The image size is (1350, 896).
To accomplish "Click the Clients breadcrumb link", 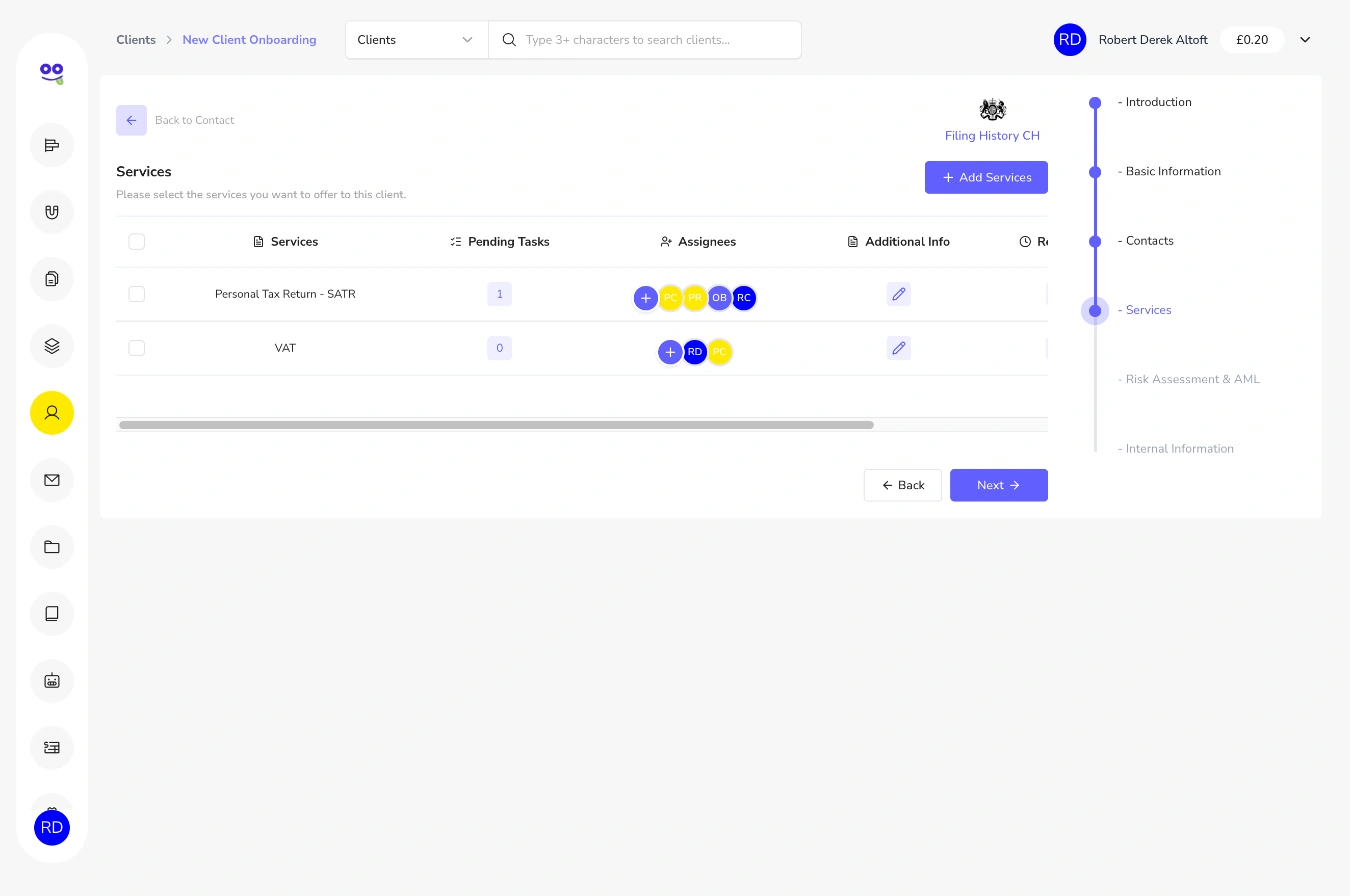I will (x=136, y=40).
